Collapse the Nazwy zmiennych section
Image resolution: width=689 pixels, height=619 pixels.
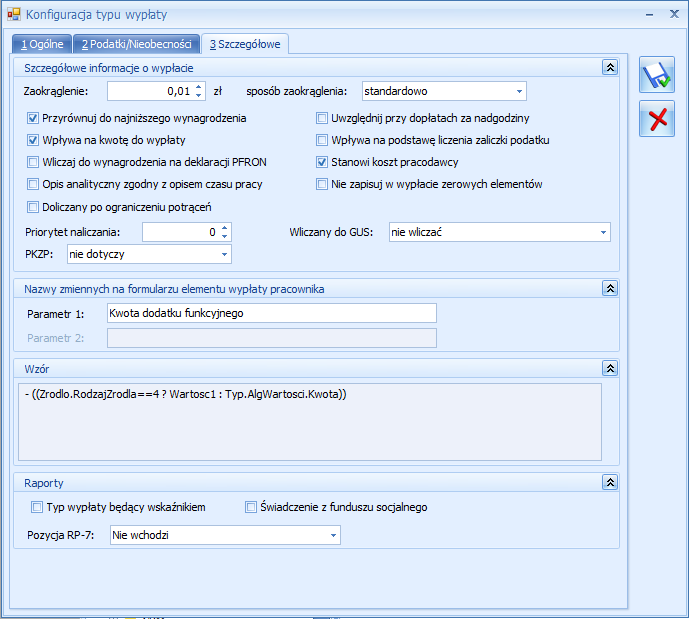pyautogui.click(x=610, y=288)
